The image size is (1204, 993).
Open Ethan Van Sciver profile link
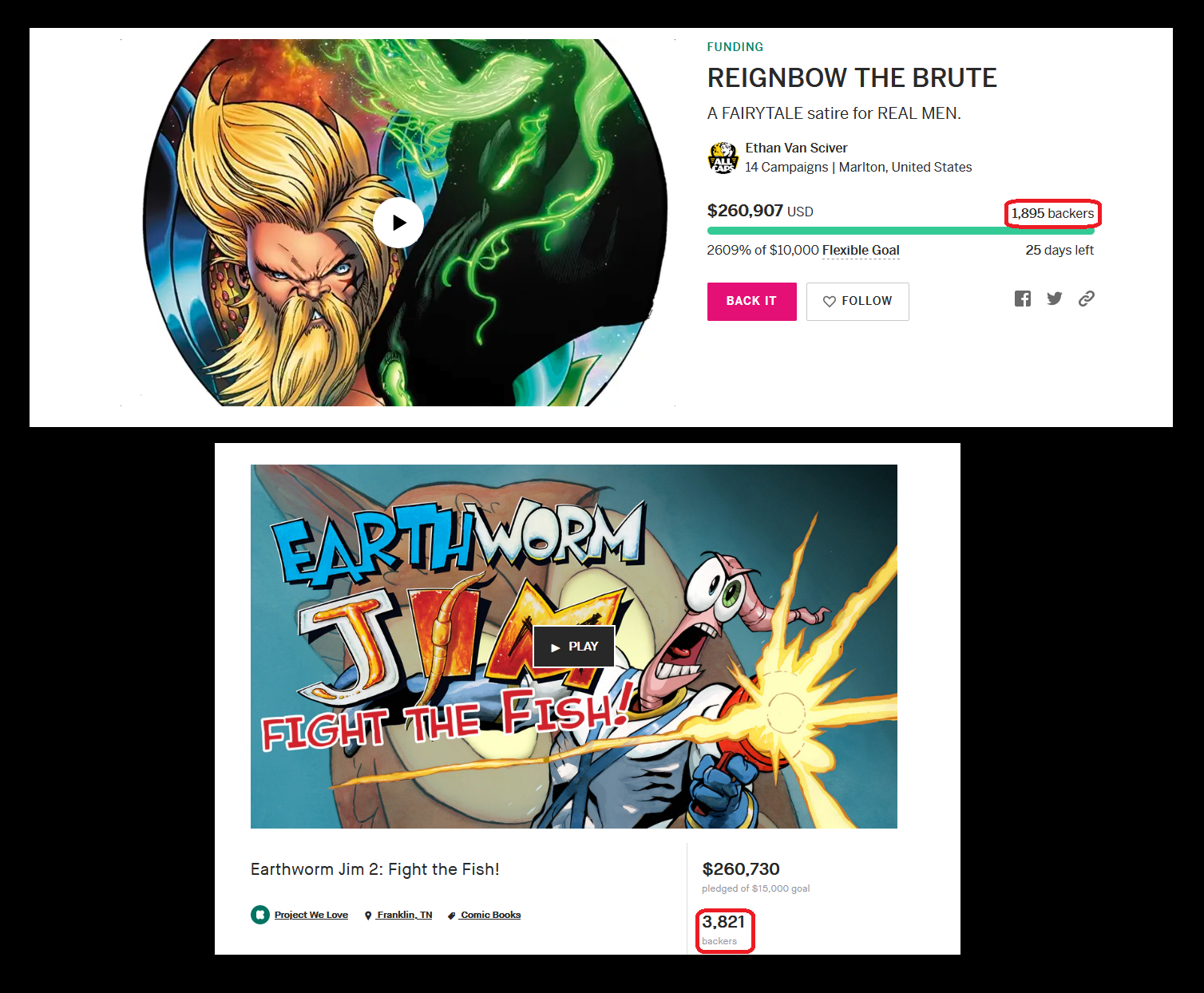tap(796, 148)
